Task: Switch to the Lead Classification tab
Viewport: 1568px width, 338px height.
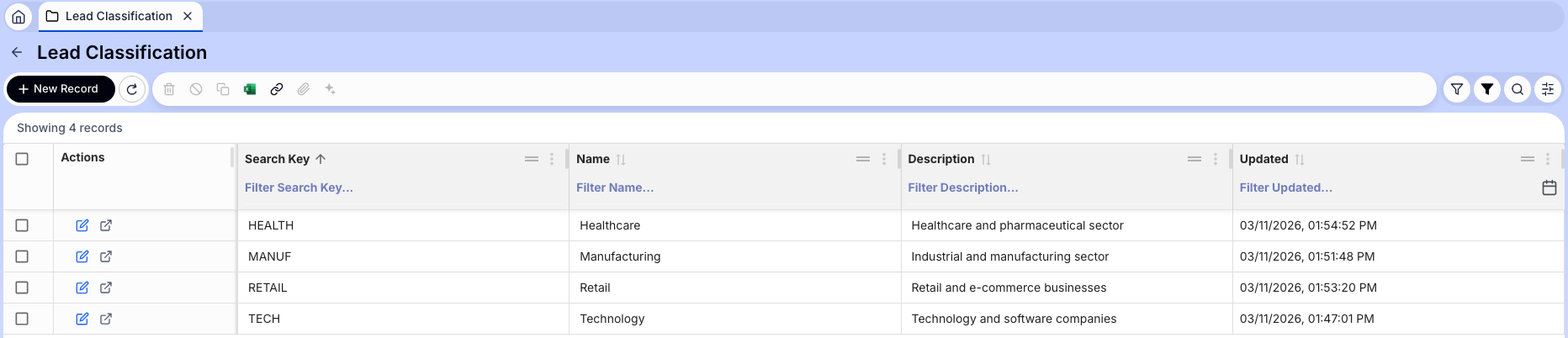Action: coord(119,16)
